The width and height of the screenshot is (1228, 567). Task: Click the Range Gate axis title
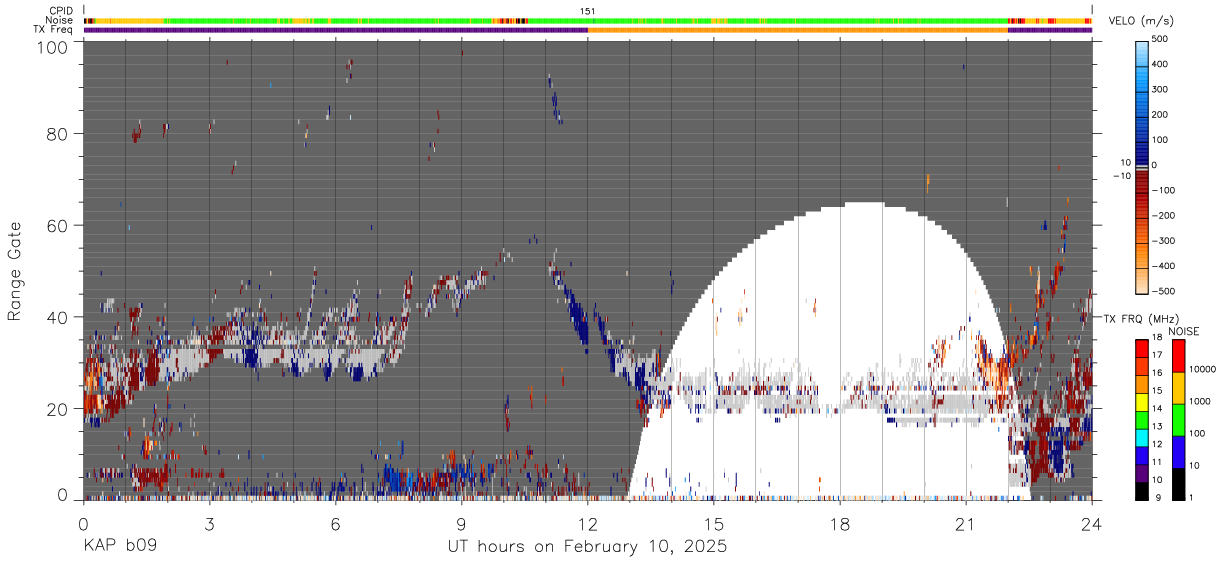(15, 271)
